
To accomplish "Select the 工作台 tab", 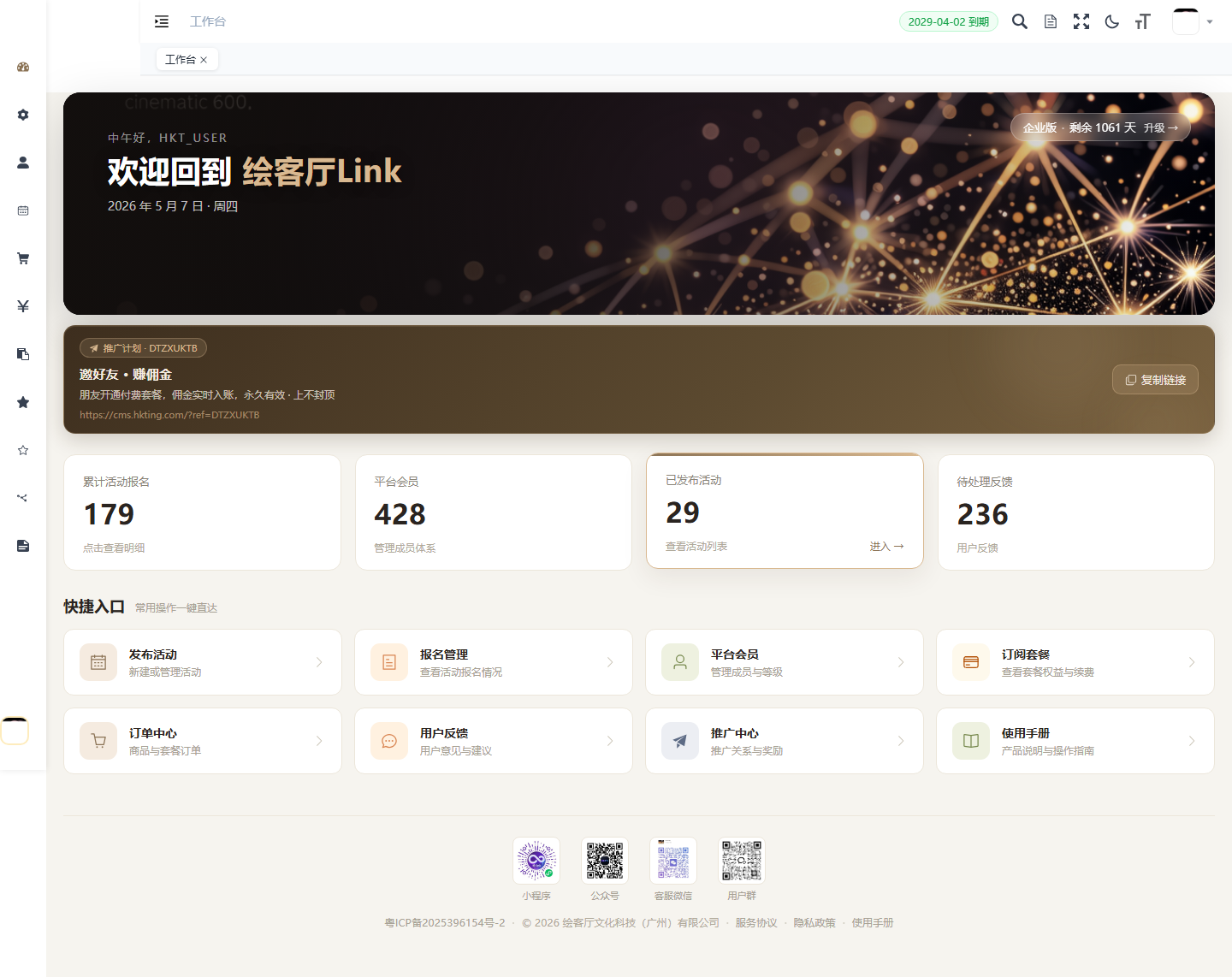I will tap(180, 60).
